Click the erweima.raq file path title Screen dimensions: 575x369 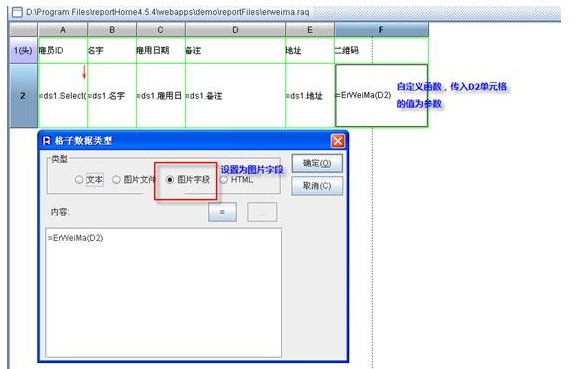(168, 12)
